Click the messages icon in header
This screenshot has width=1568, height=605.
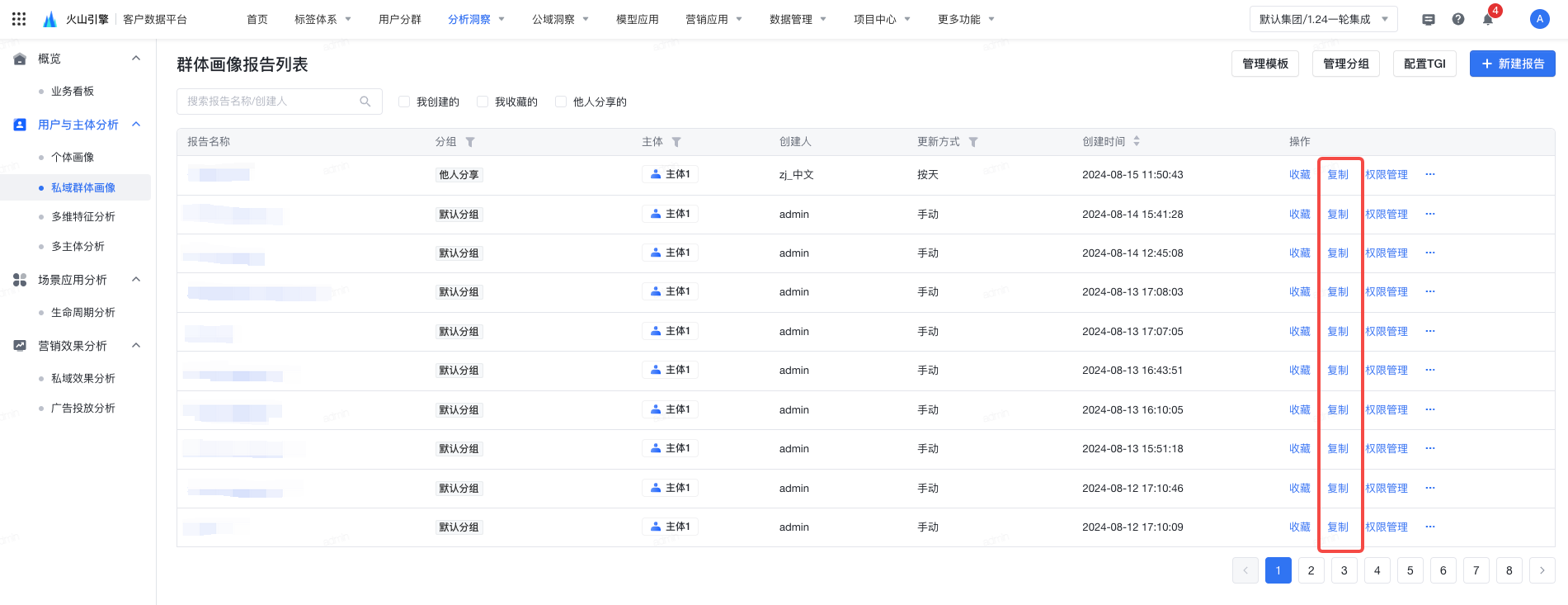tap(1429, 19)
